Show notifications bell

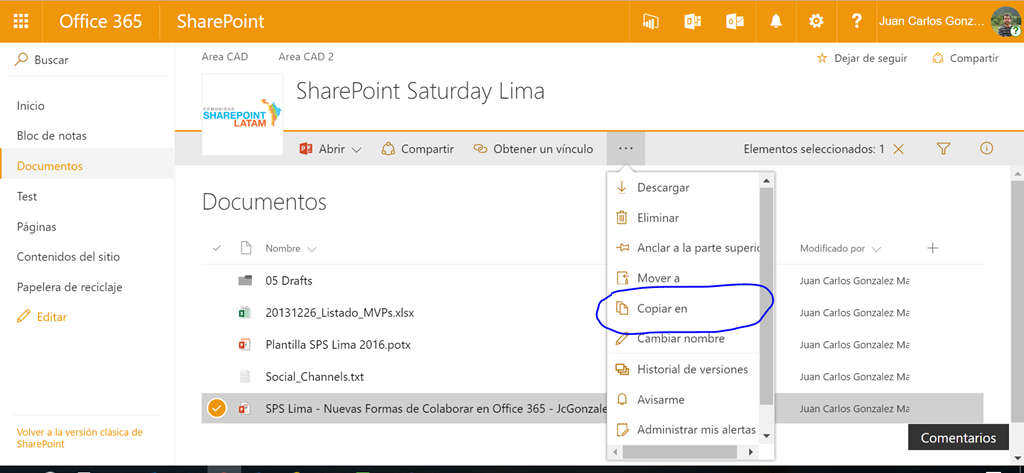point(776,22)
